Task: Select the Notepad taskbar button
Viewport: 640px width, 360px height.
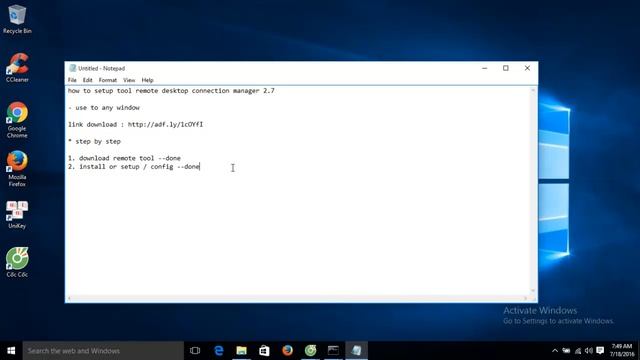Action: (356, 351)
